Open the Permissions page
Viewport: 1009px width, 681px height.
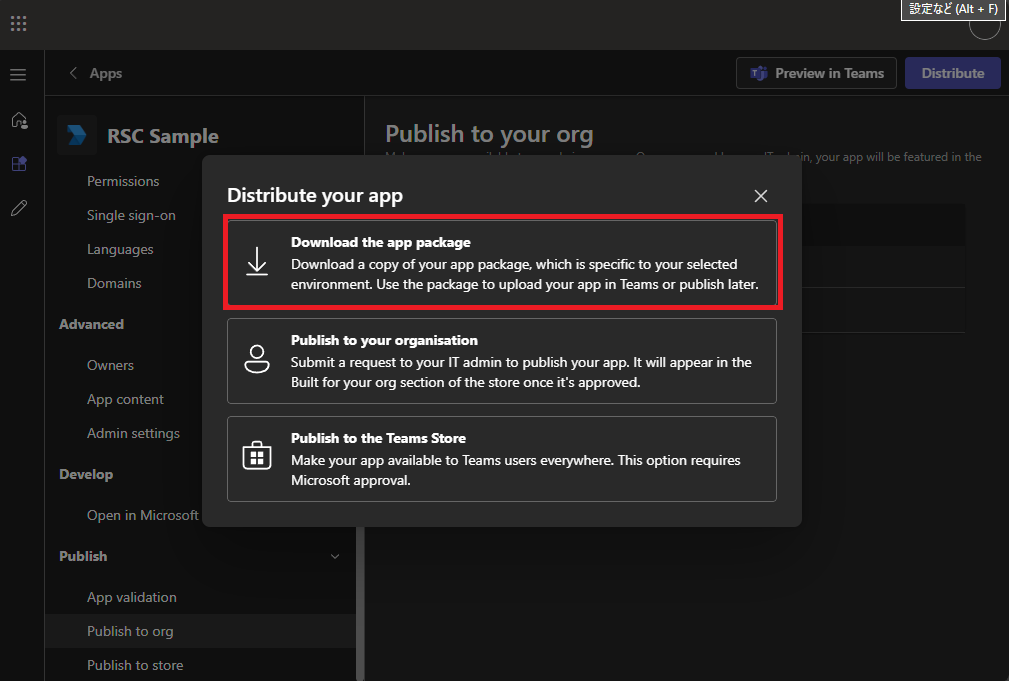click(x=123, y=181)
